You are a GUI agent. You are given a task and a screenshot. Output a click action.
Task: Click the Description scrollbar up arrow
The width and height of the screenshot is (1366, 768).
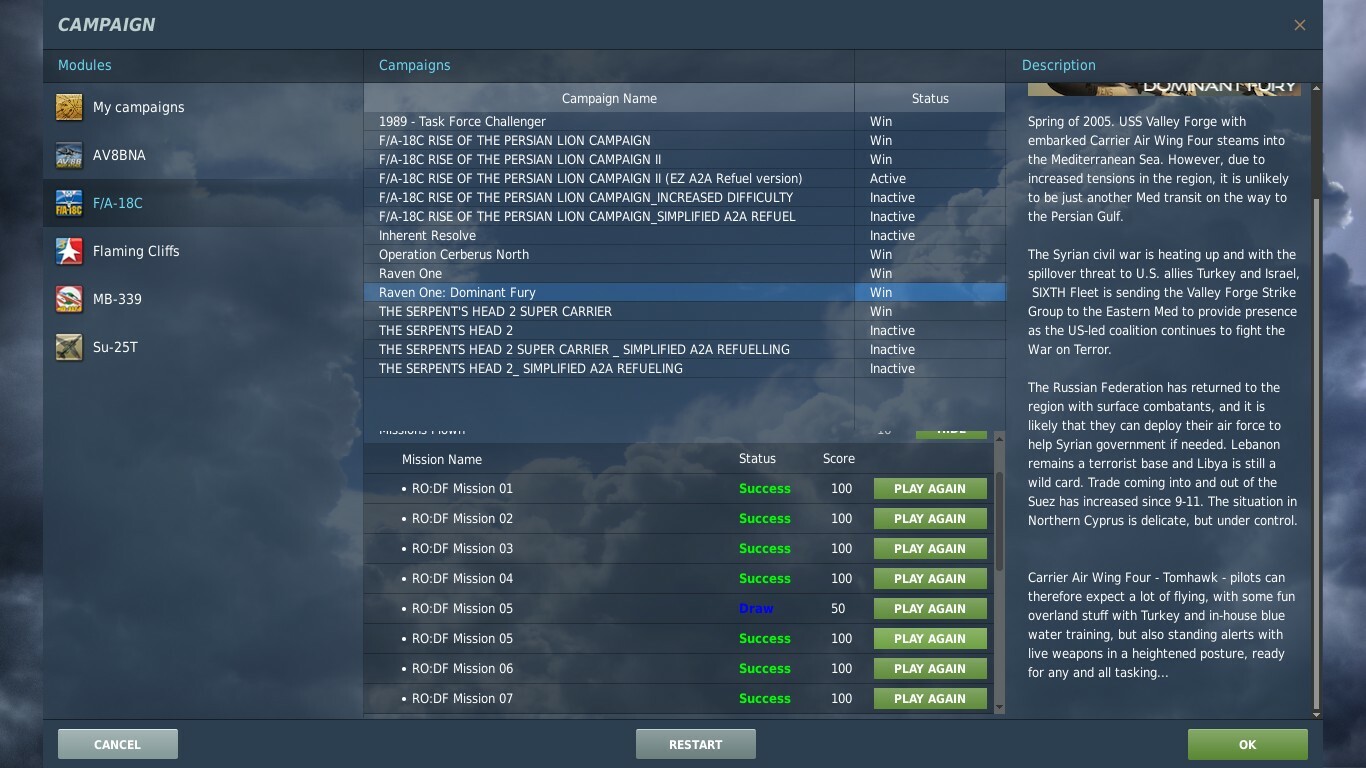click(1316, 89)
